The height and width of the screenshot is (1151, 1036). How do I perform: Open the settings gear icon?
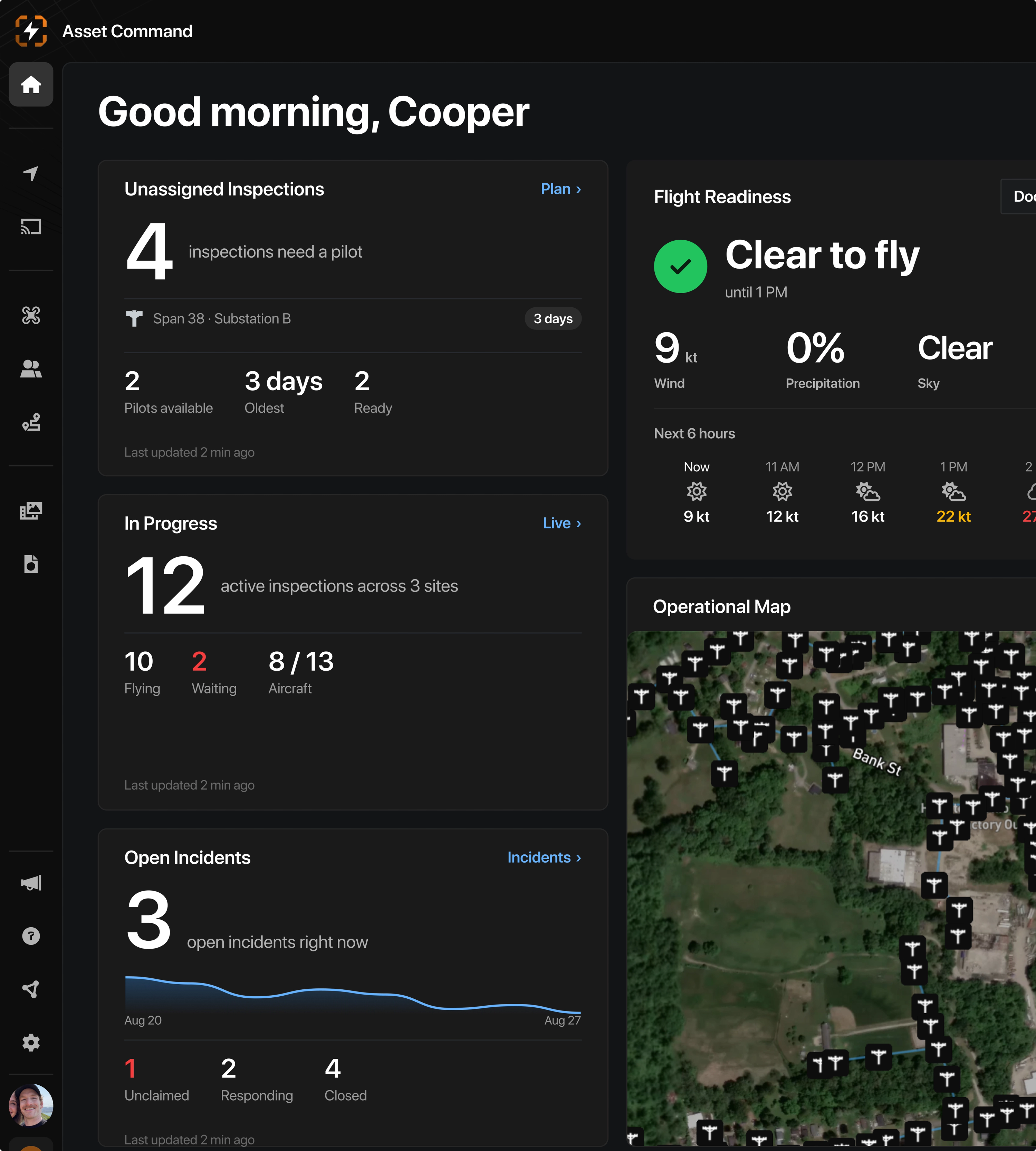point(31,1042)
